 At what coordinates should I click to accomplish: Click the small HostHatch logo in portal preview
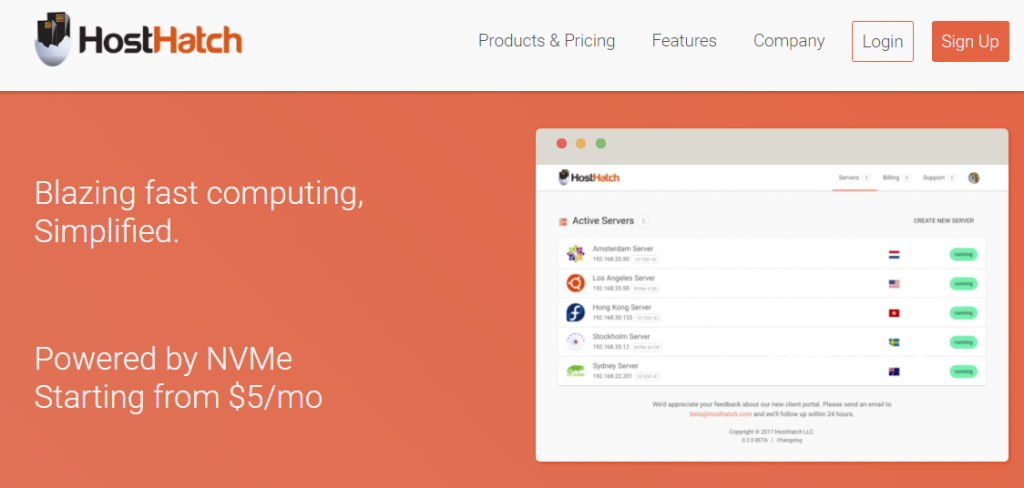(x=589, y=177)
